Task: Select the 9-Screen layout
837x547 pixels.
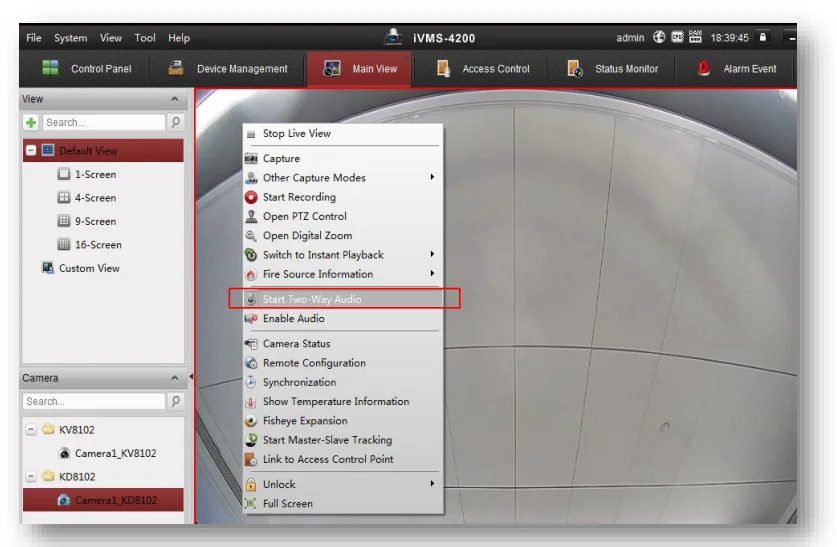Action: (86, 221)
